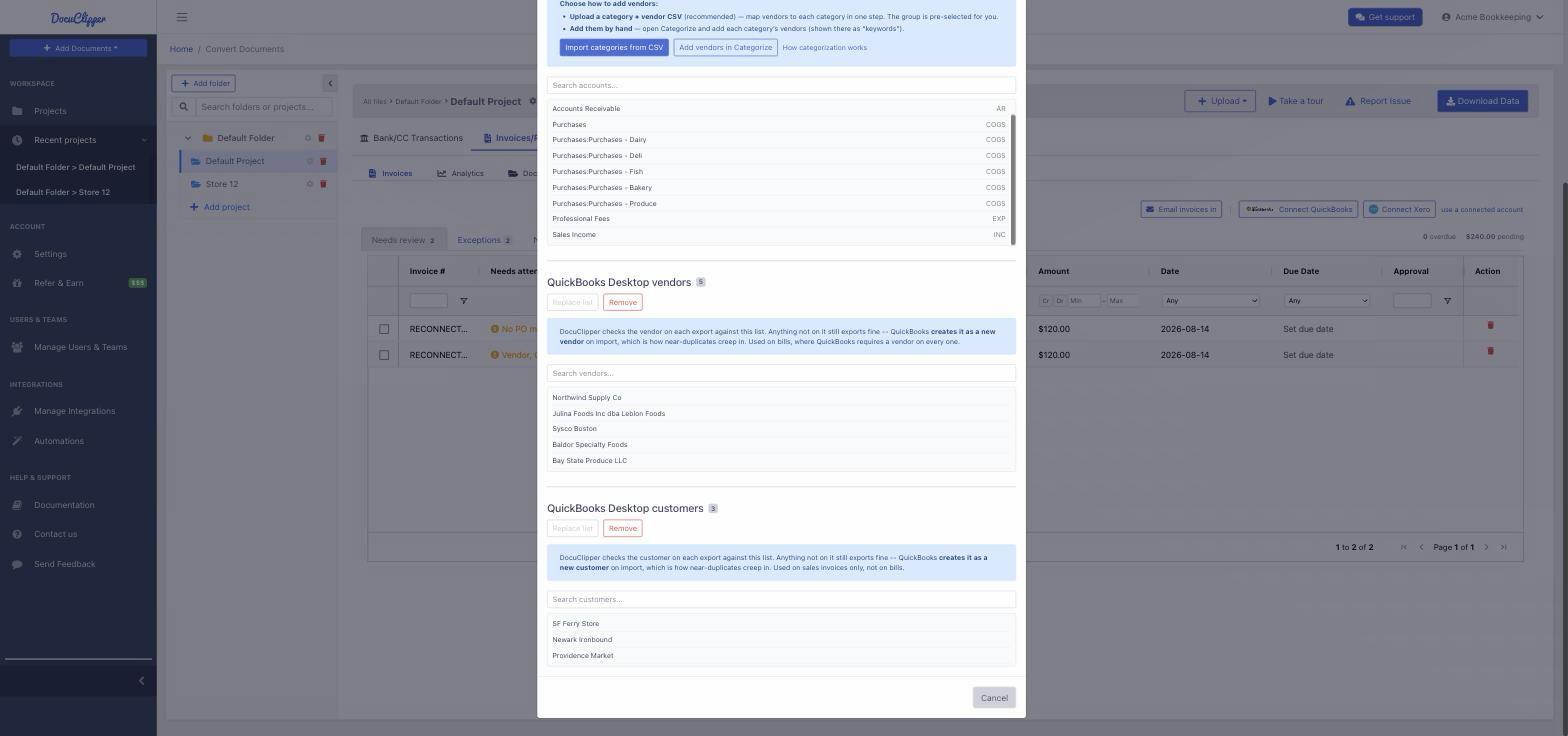This screenshot has width=1568, height=736.
Task: Select the Analytics sub-tab
Action: coord(460,174)
